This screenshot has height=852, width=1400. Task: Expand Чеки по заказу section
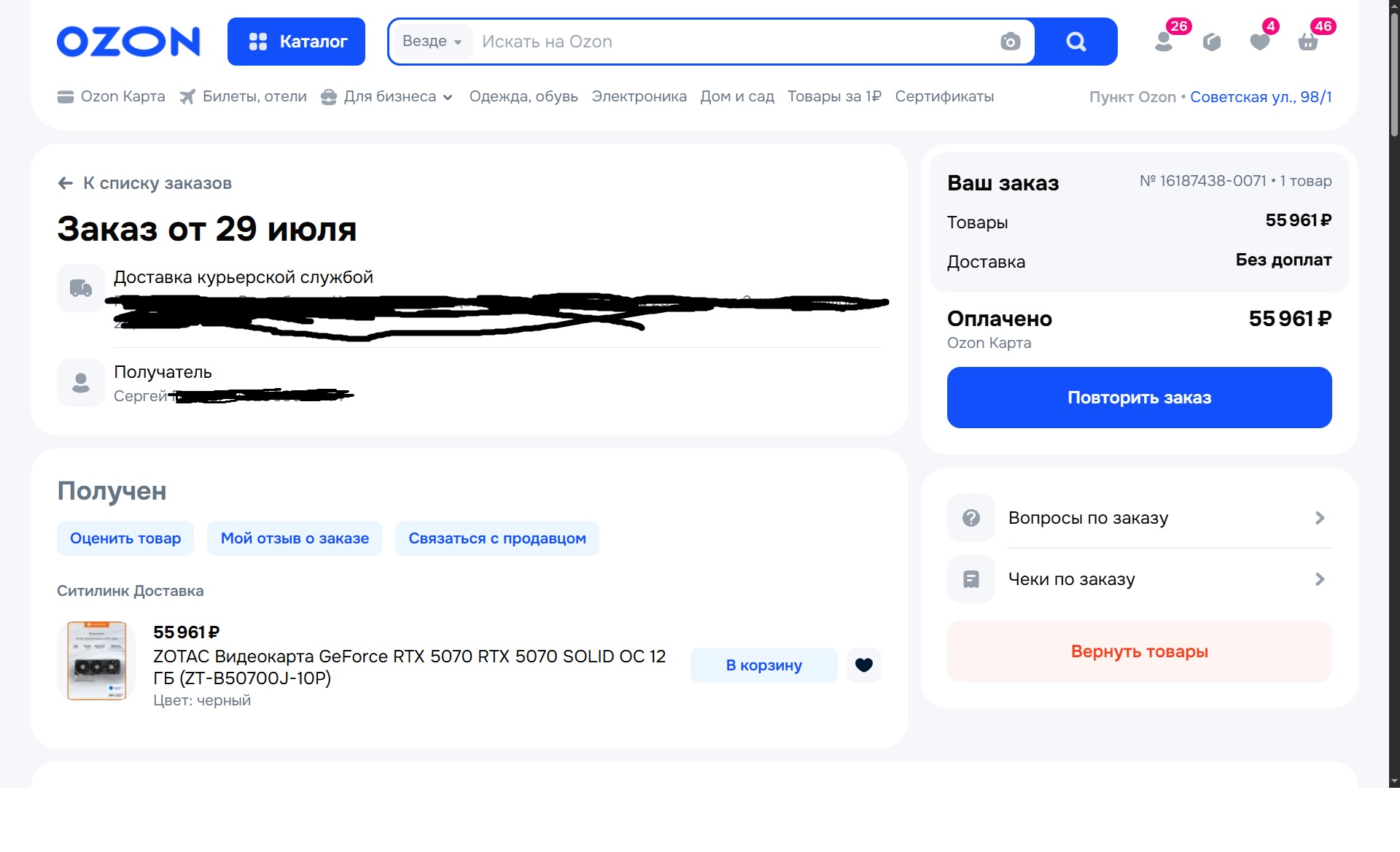[1139, 579]
